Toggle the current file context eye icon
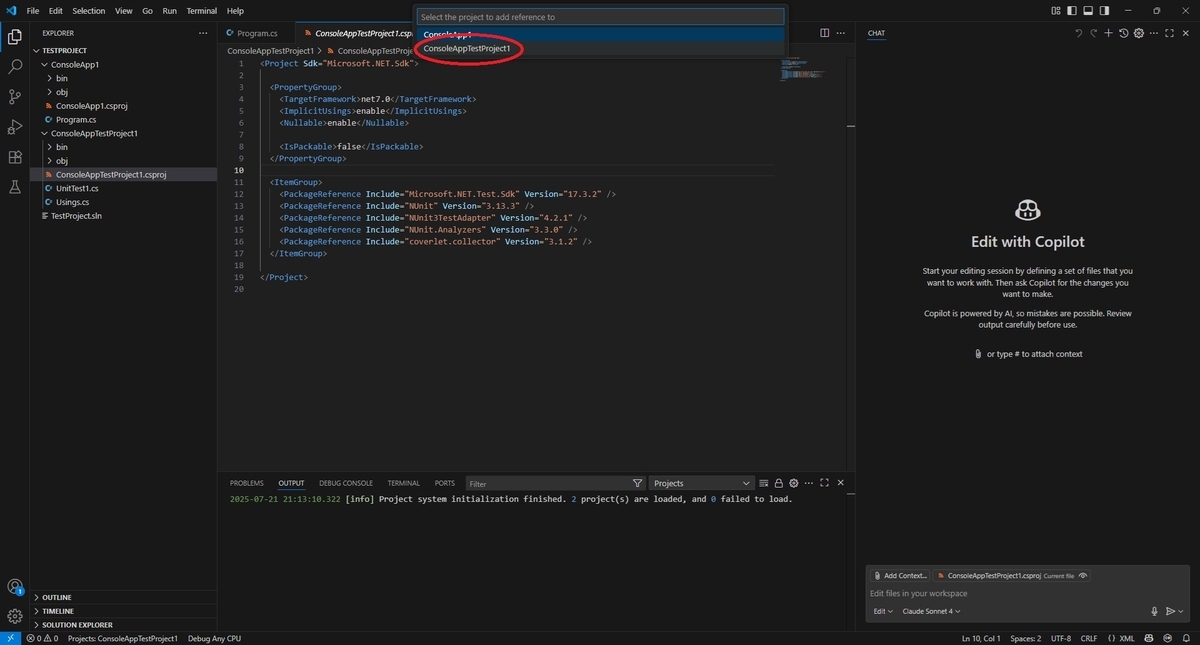The image size is (1200, 645). [x=1083, y=576]
